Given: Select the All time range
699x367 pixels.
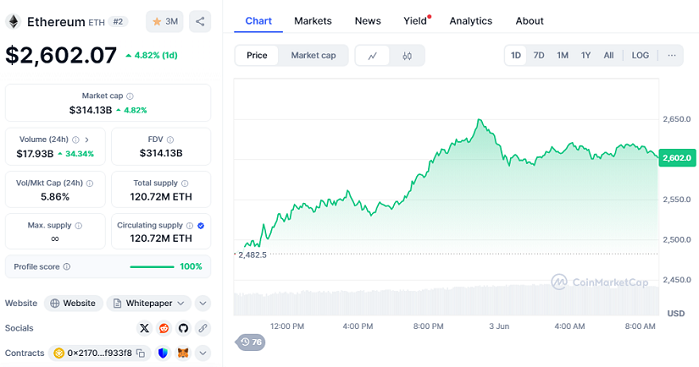Looking at the screenshot, I should tap(609, 55).
